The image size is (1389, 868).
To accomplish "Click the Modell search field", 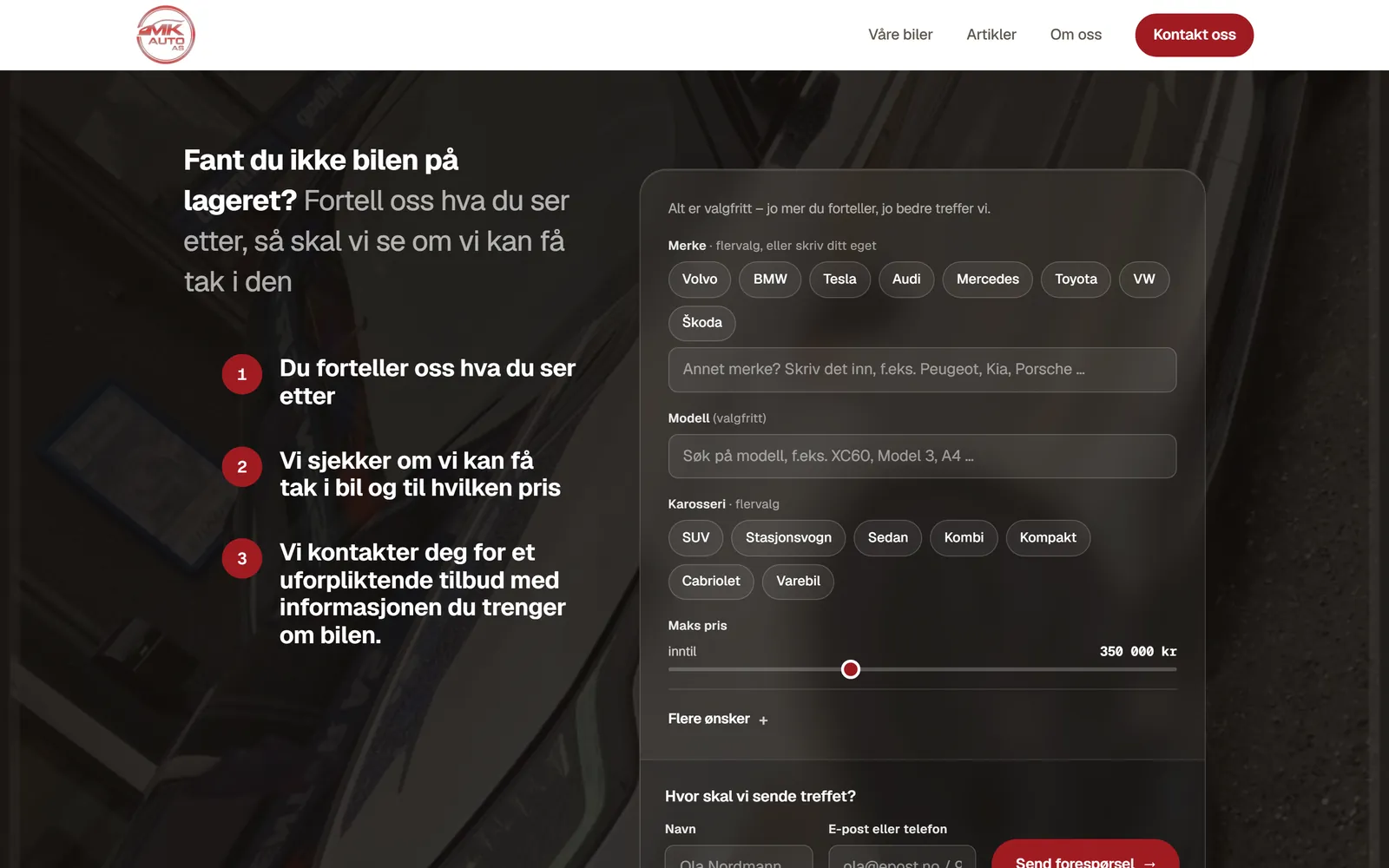I will (x=922, y=457).
